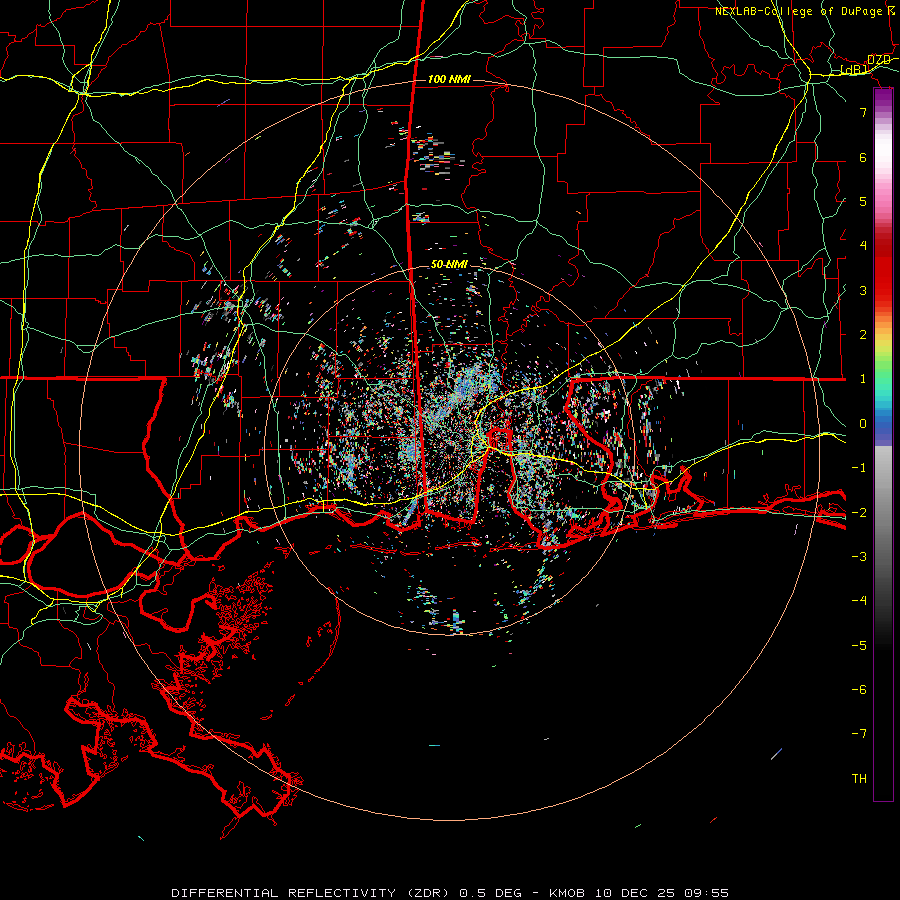The width and height of the screenshot is (900, 900).
Task: Click the 0 scale tick label
Action: click(x=863, y=423)
